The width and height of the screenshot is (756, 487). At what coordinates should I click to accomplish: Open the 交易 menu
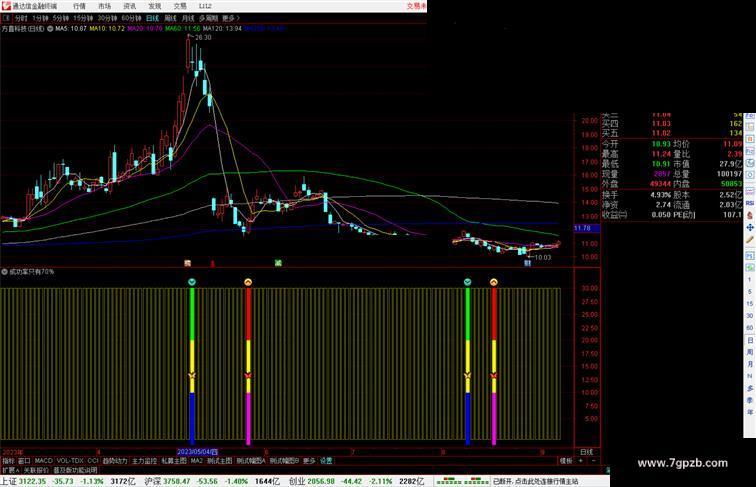[x=180, y=6]
